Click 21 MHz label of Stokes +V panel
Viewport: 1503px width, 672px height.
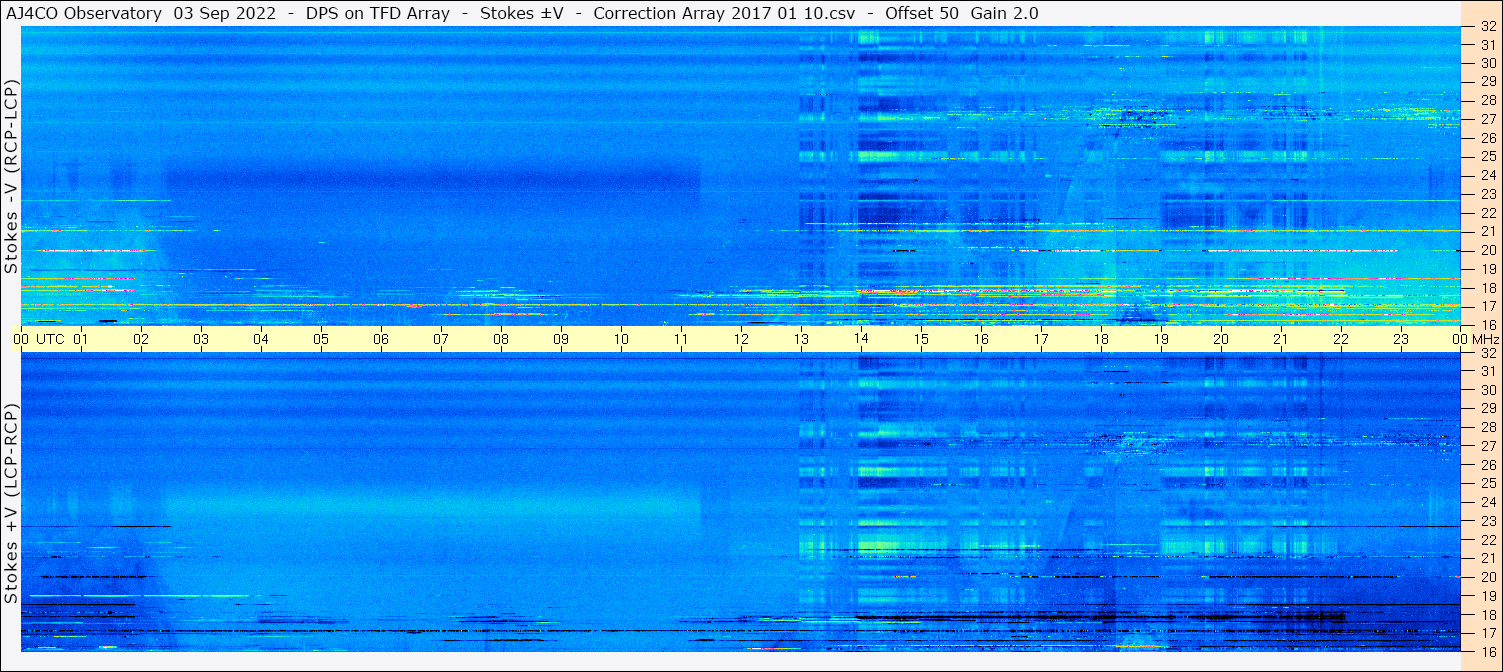[1487, 558]
